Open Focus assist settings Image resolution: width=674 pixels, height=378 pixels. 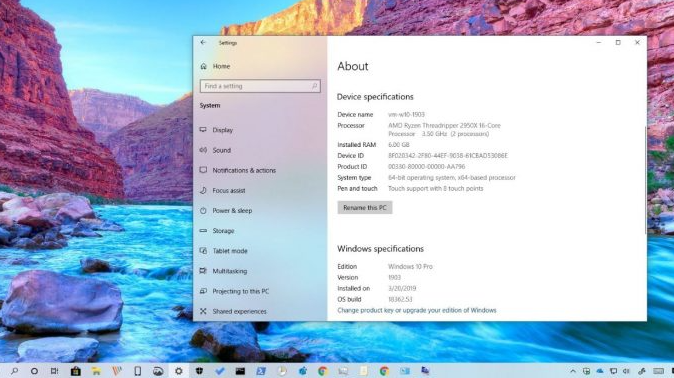point(229,191)
